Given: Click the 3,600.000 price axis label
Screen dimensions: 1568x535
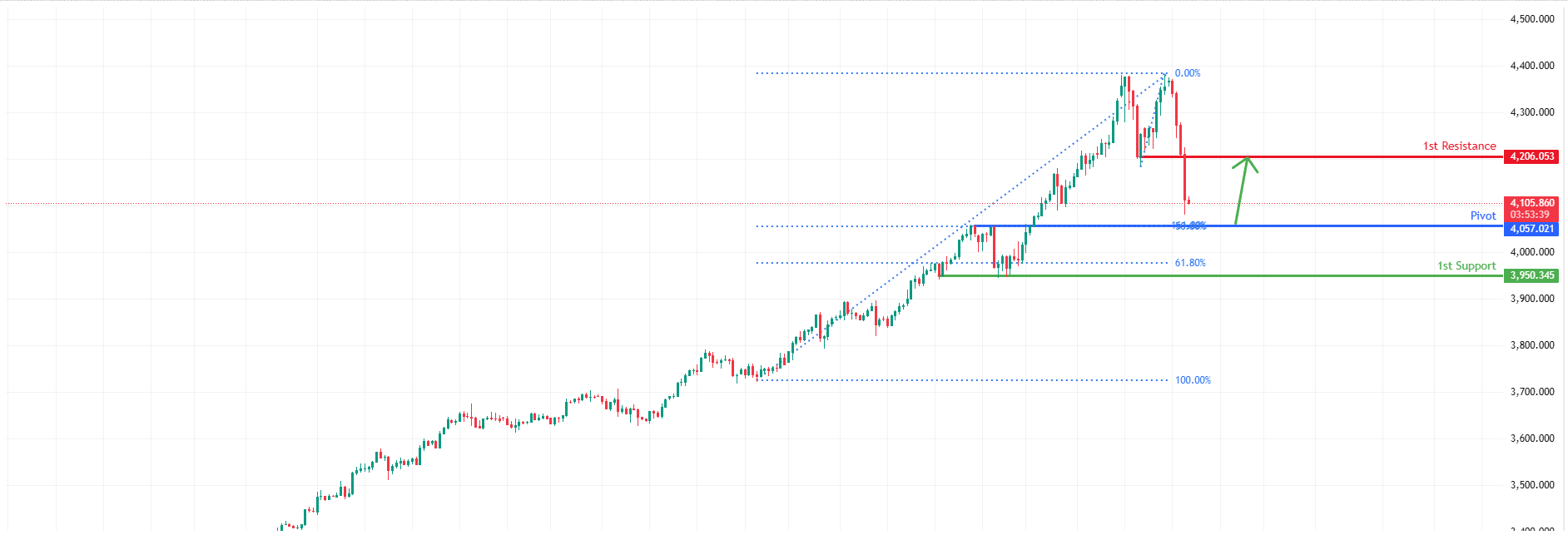Looking at the screenshot, I should click(1531, 438).
